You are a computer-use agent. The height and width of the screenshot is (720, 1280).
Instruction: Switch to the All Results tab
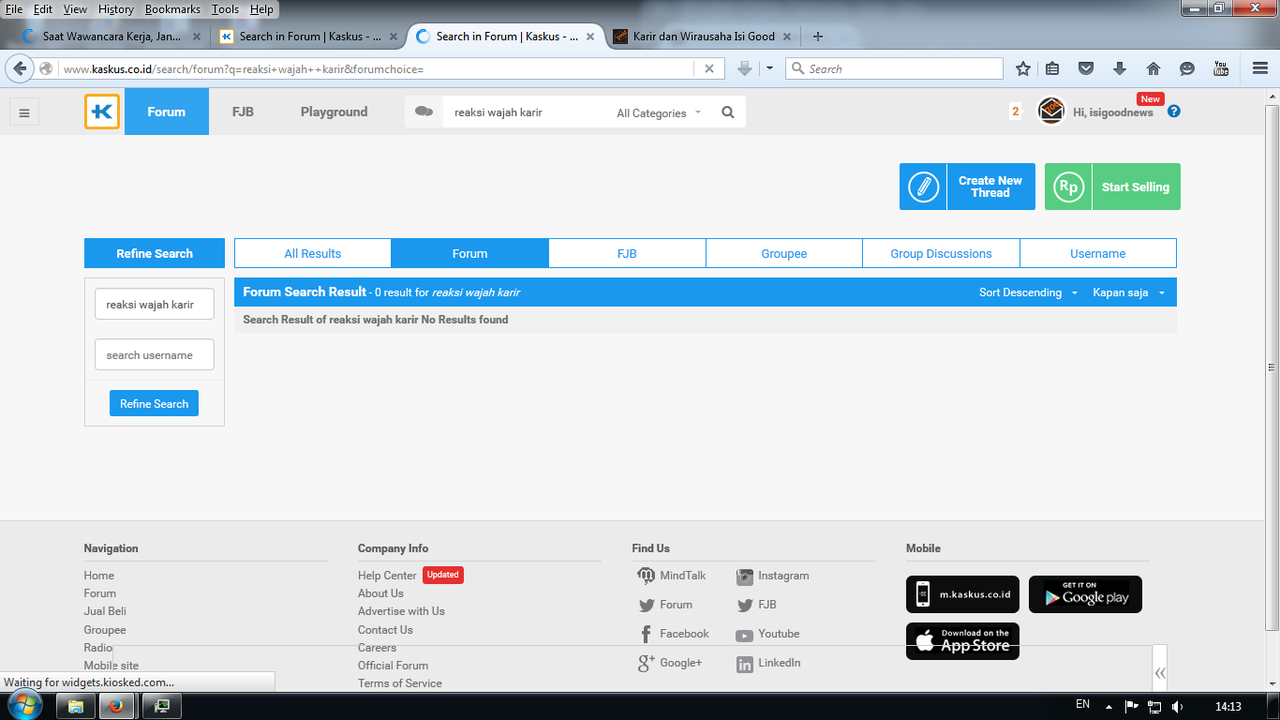point(313,254)
